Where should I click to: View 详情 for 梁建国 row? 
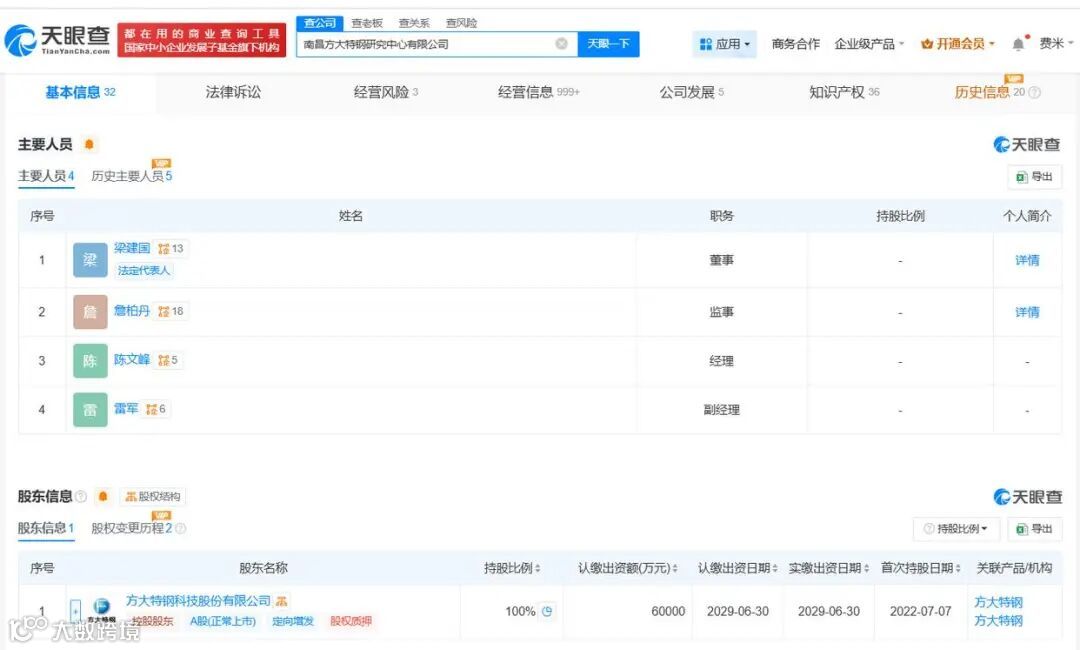pyautogui.click(x=1027, y=260)
